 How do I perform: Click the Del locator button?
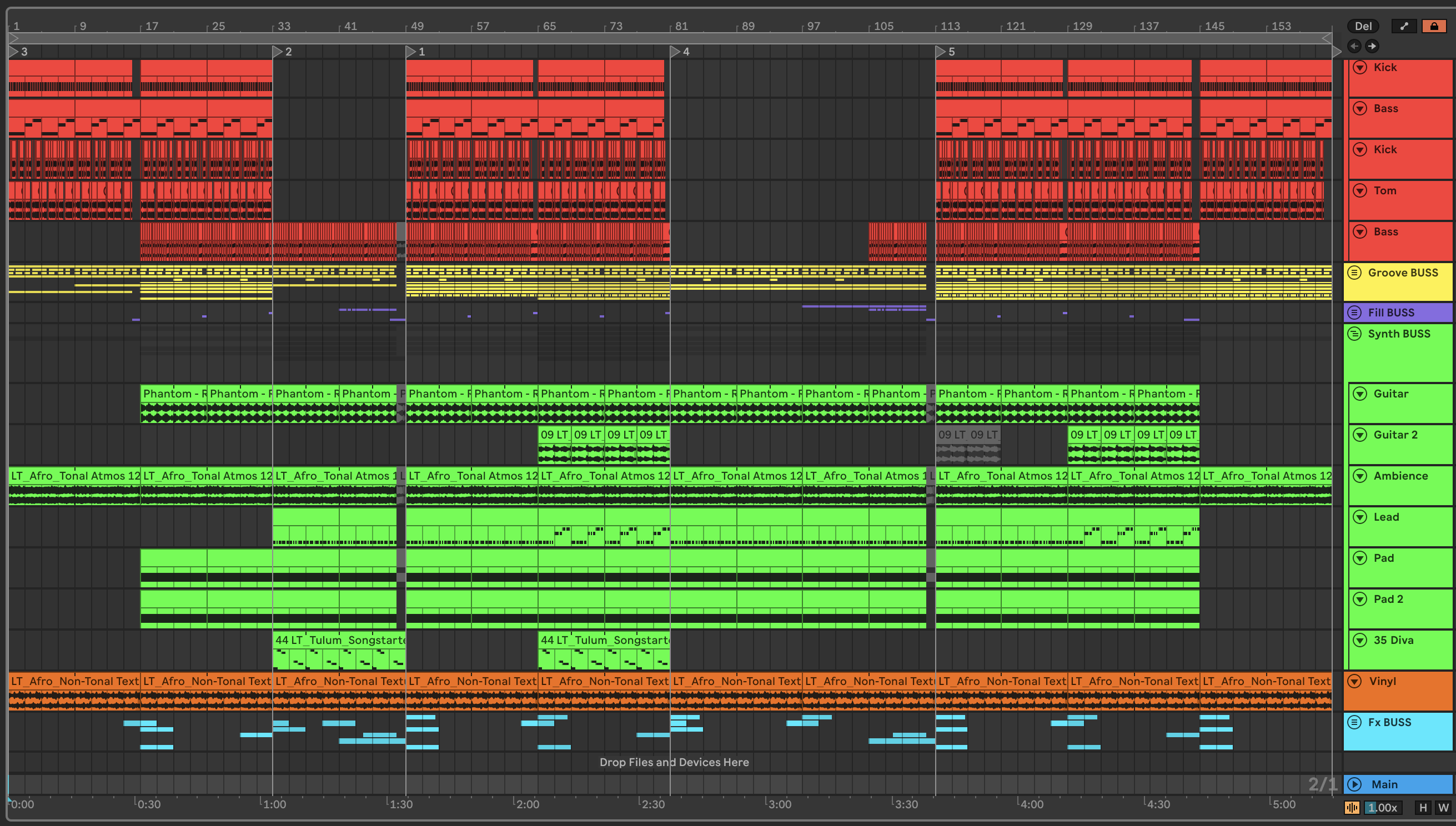[x=1363, y=26]
